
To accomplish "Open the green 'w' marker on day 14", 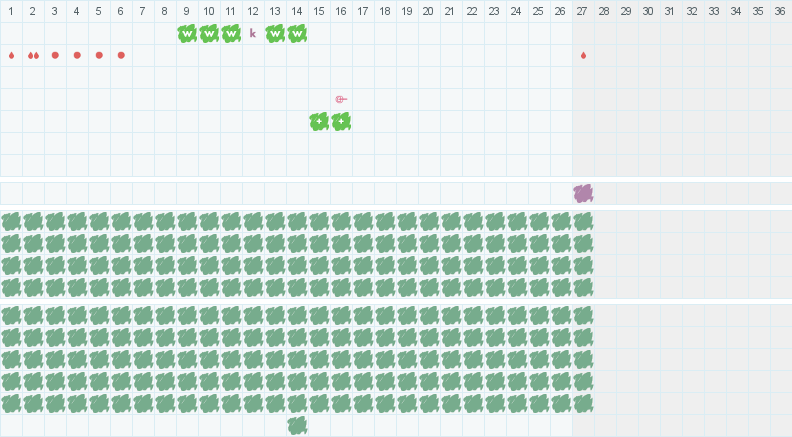I will pyautogui.click(x=297, y=33).
